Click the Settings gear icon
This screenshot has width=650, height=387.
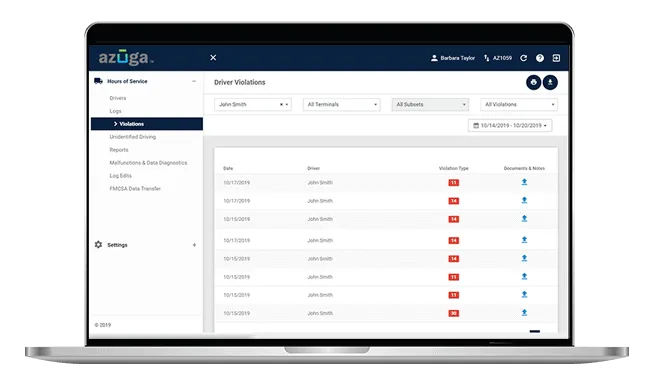(x=98, y=244)
